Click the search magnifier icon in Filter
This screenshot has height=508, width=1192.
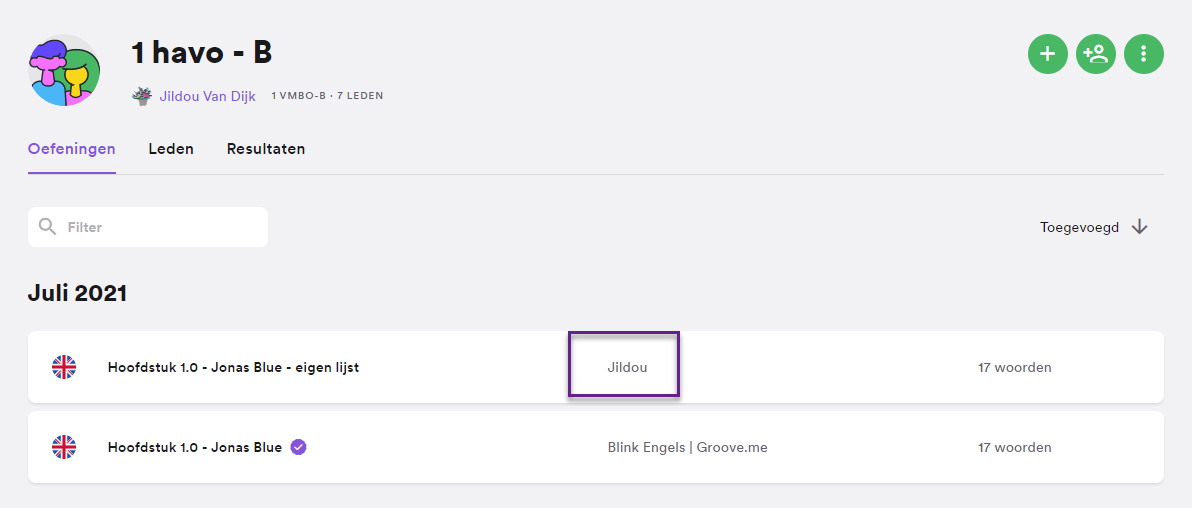[48, 227]
